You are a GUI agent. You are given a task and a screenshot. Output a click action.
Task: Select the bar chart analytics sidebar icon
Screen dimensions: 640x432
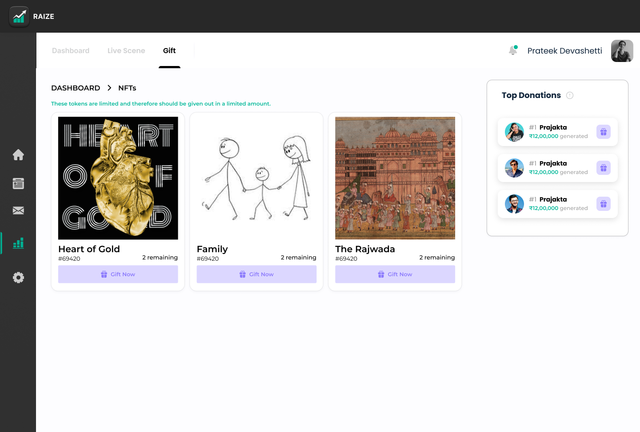tap(18, 243)
